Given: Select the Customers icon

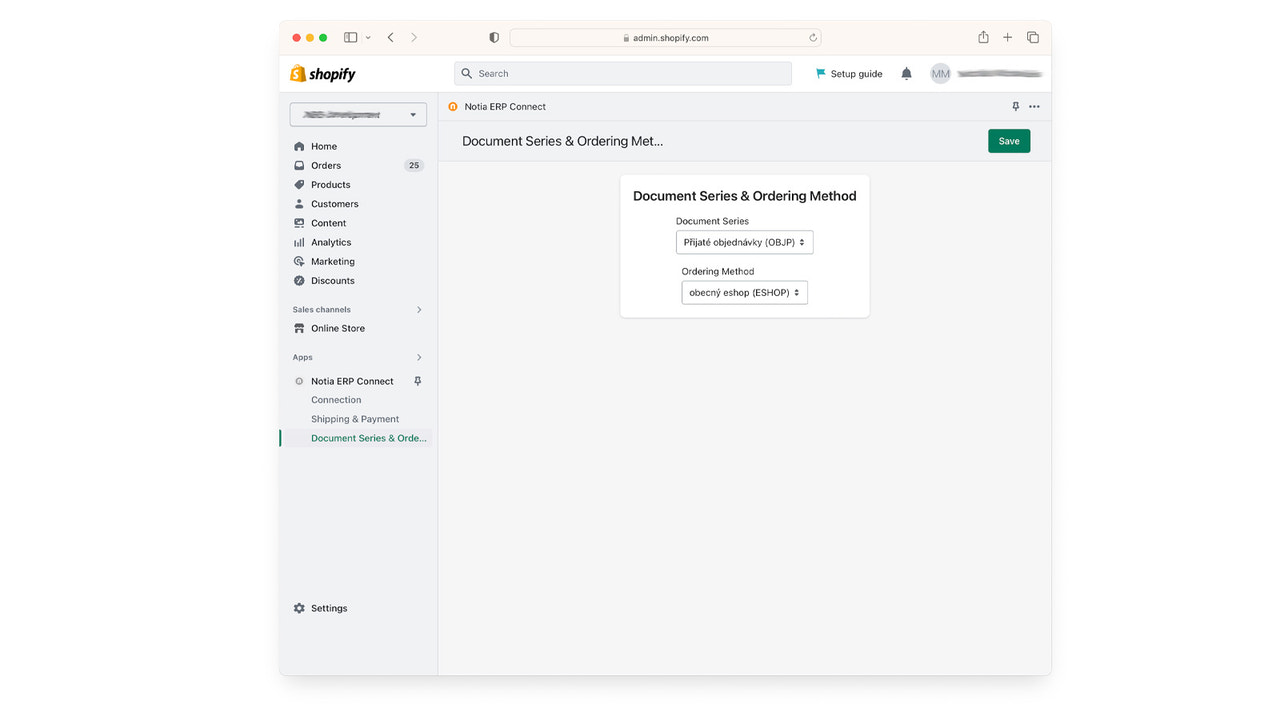Looking at the screenshot, I should (299, 203).
